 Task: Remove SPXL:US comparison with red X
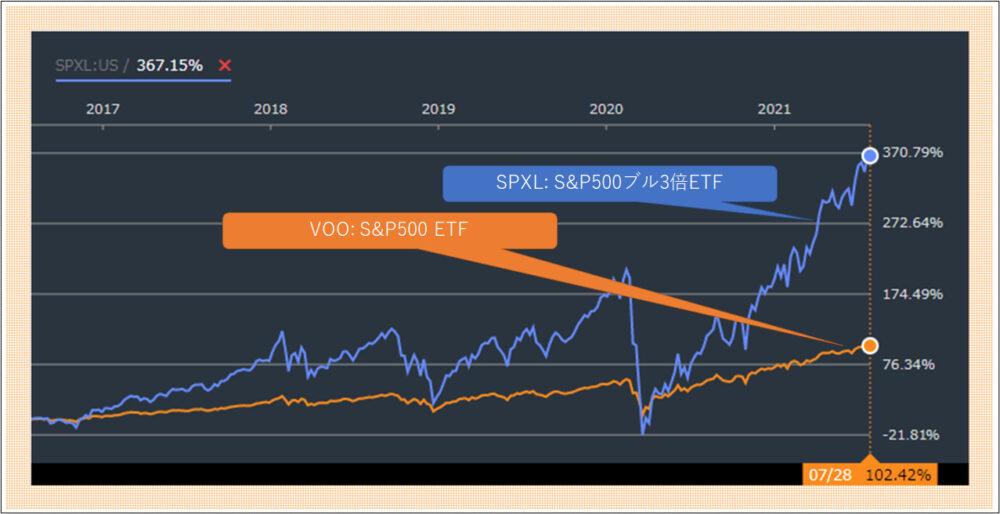tap(224, 65)
